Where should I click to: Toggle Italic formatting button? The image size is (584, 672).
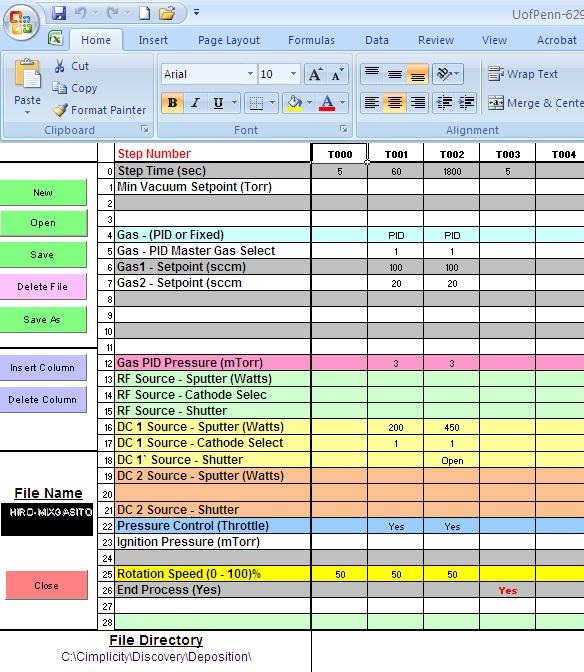click(x=195, y=103)
